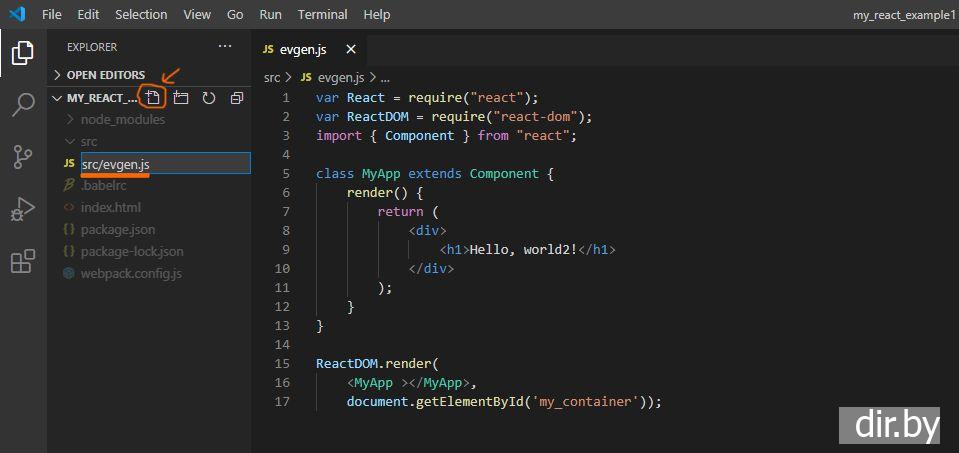The height and width of the screenshot is (453, 959).
Task: Open package.json from the Explorer
Action: point(117,230)
